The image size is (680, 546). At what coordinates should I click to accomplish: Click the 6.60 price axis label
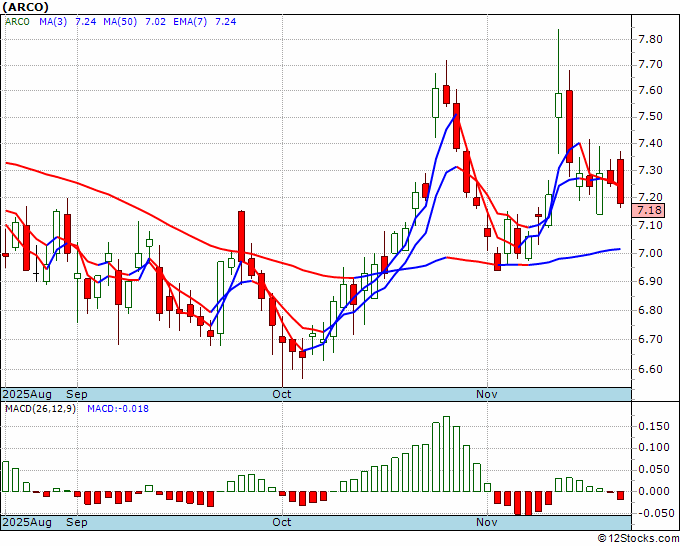click(x=650, y=369)
